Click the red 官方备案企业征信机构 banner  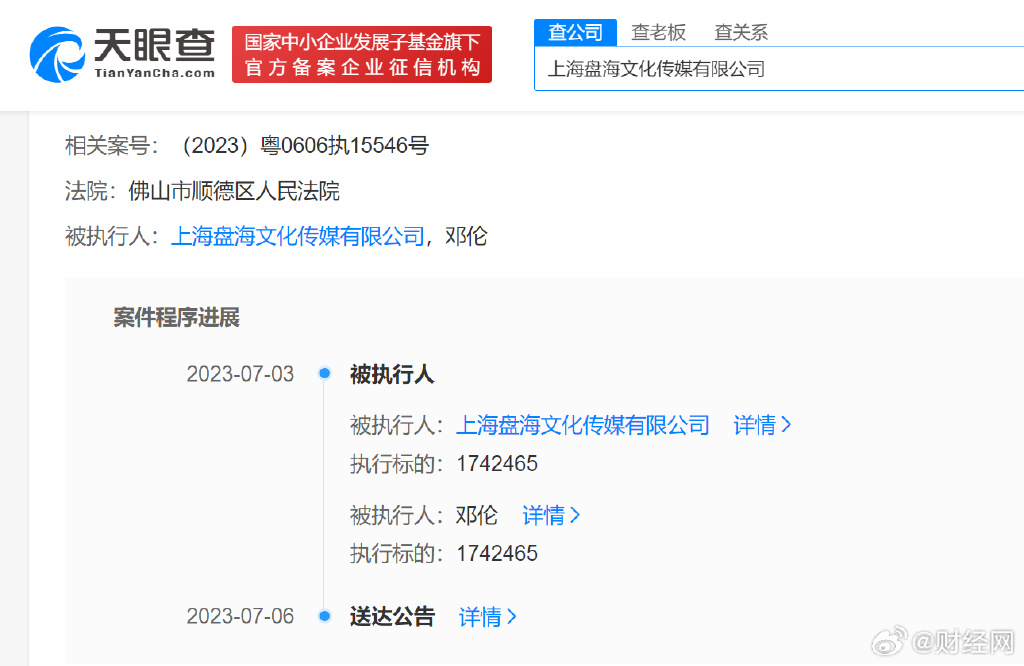click(362, 55)
